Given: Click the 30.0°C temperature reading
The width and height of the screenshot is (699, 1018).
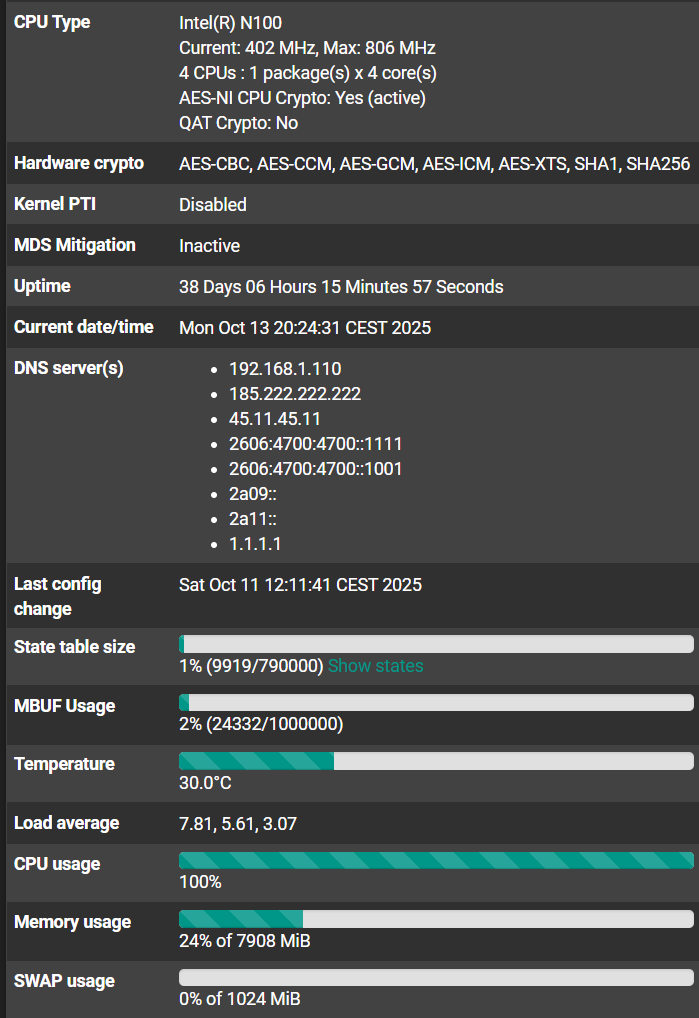Looking at the screenshot, I should point(205,783).
